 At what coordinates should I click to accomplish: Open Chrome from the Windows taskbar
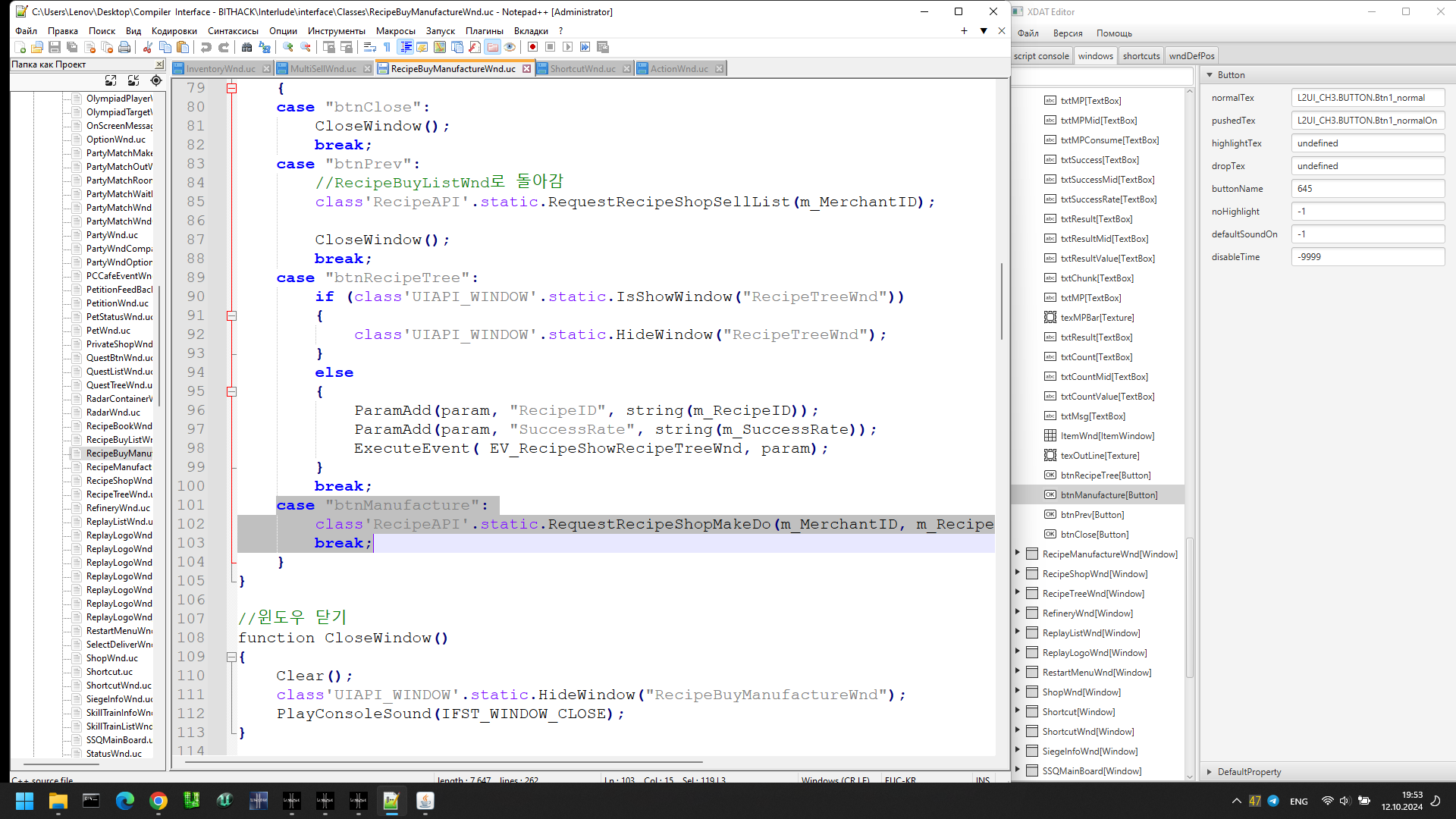[x=158, y=801]
